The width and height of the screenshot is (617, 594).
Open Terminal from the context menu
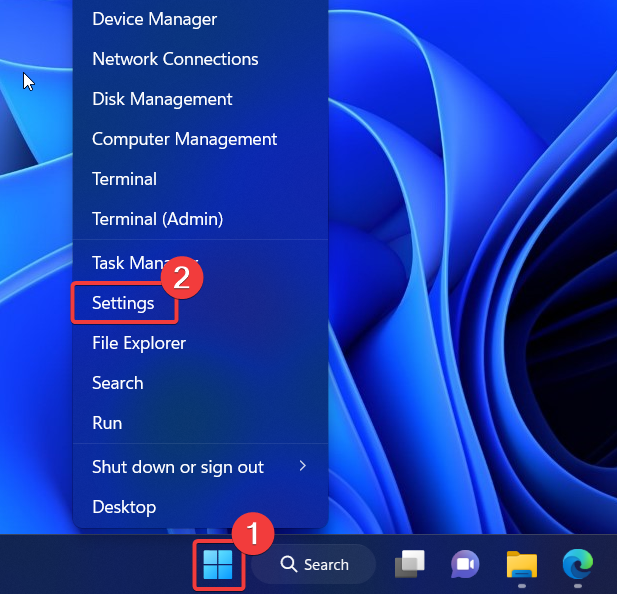pos(200,179)
